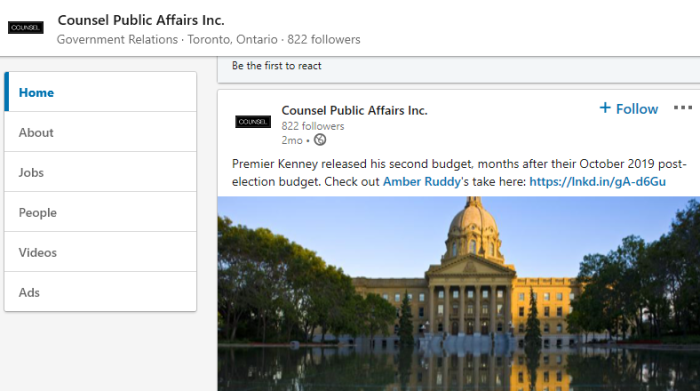
Task: Click the Counsel logo in page header
Action: click(26, 28)
